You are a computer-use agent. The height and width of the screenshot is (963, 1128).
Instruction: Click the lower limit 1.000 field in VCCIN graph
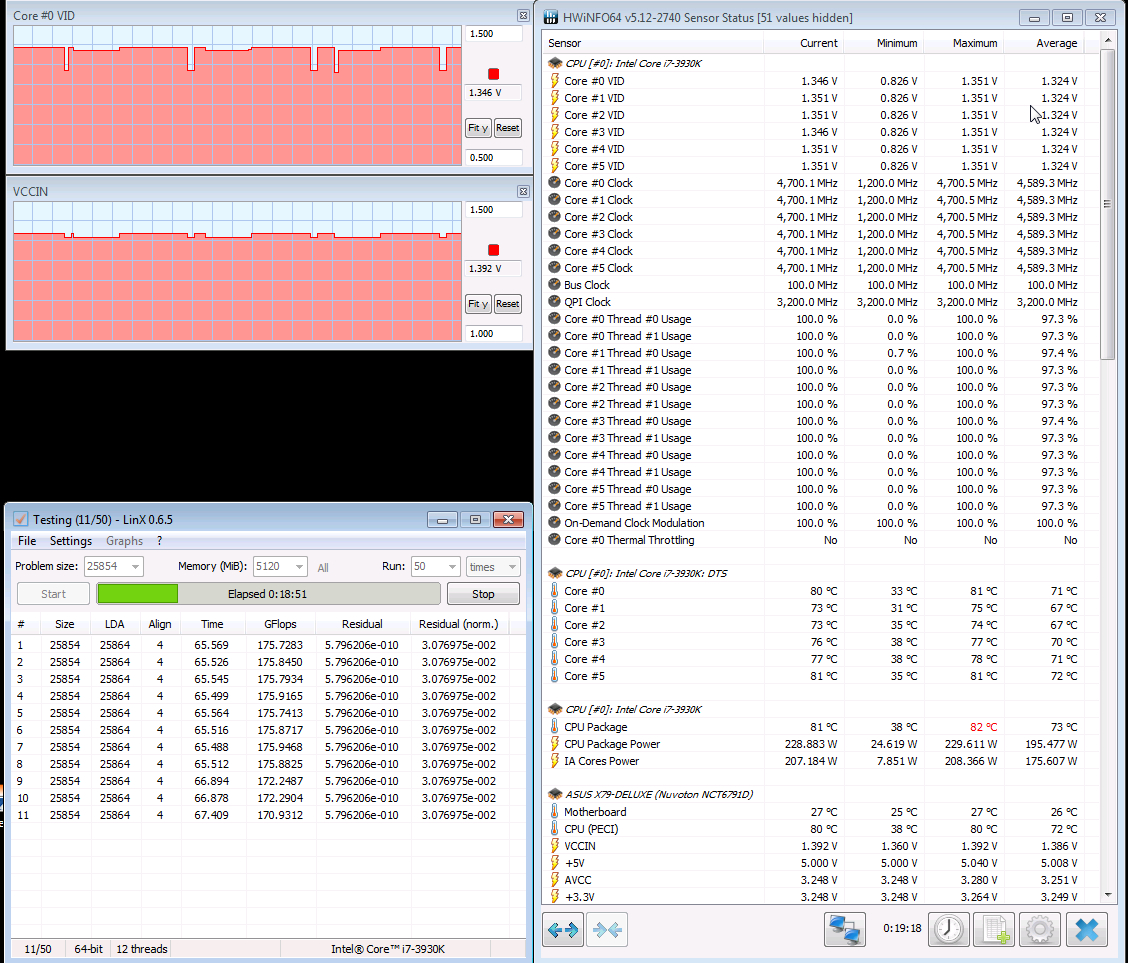494,334
